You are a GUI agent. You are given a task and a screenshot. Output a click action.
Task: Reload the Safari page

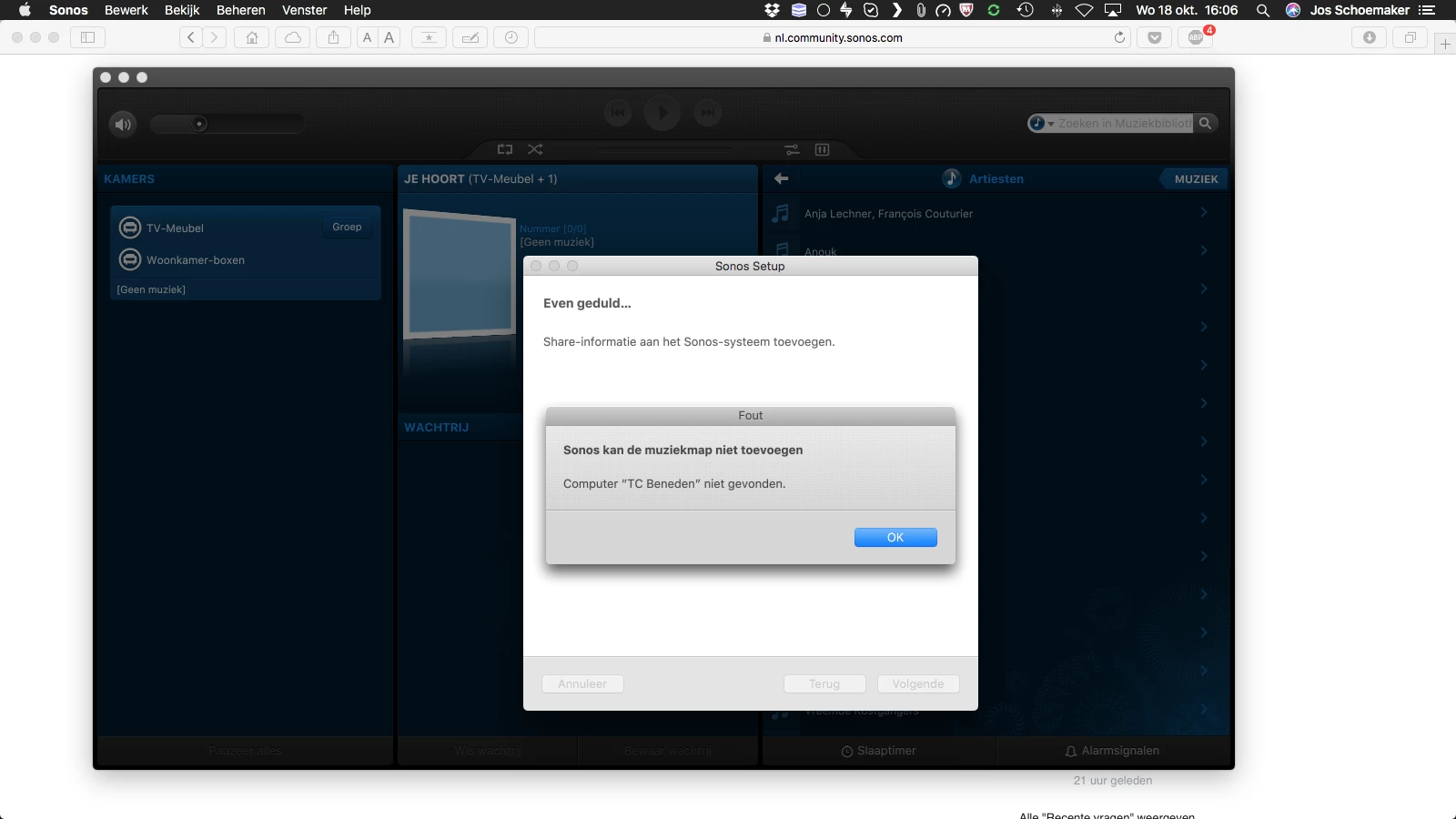tap(1119, 37)
